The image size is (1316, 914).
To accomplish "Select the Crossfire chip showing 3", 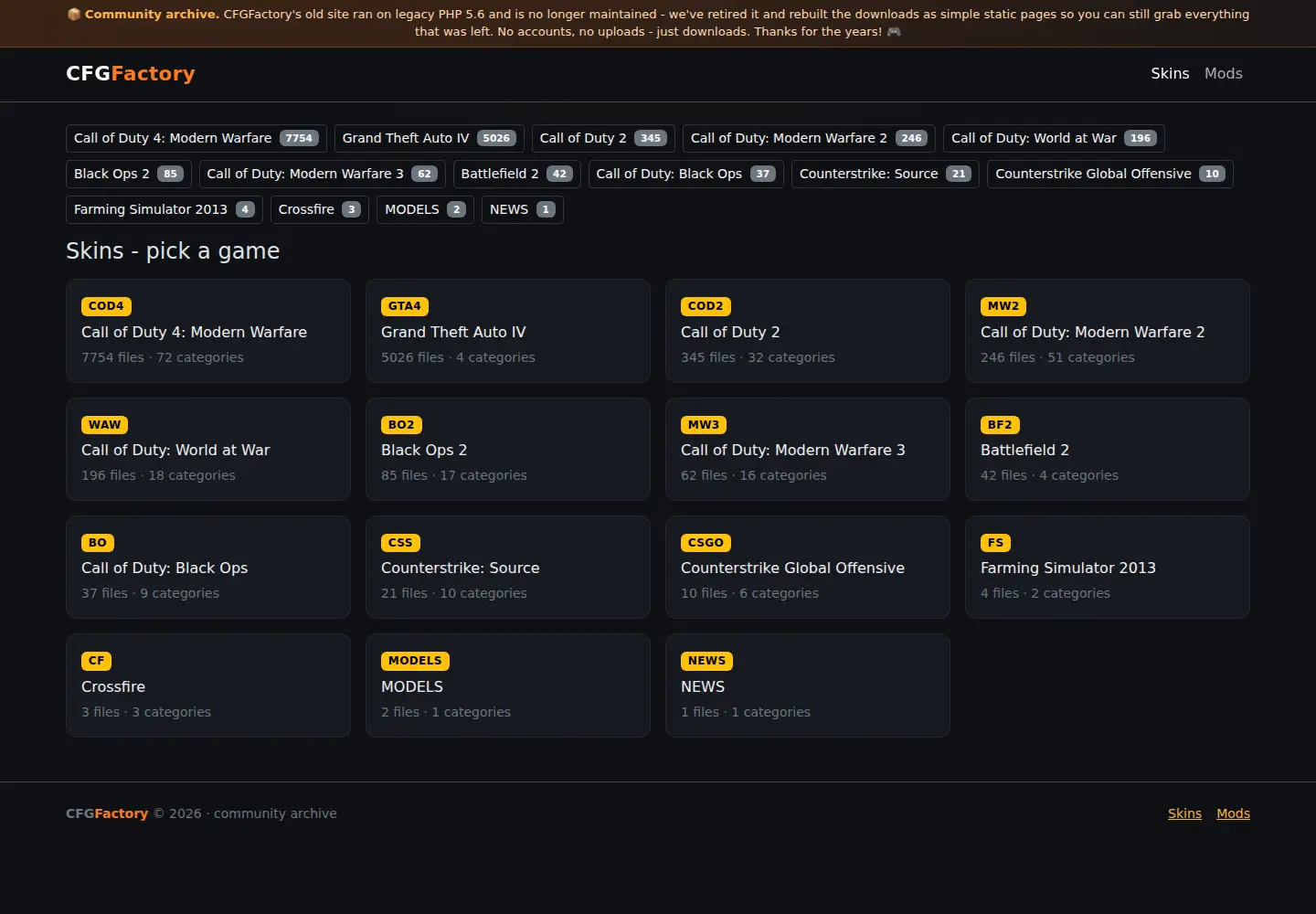I will [320, 209].
